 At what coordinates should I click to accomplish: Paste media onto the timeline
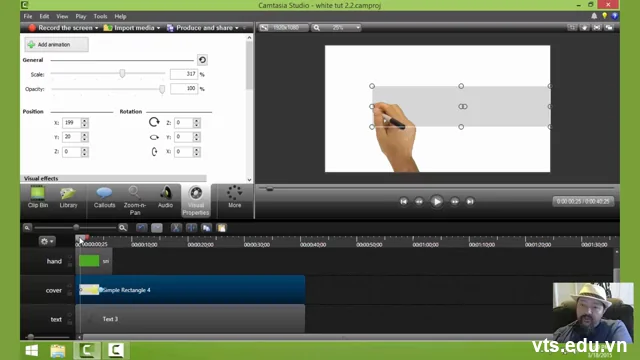click(221, 228)
